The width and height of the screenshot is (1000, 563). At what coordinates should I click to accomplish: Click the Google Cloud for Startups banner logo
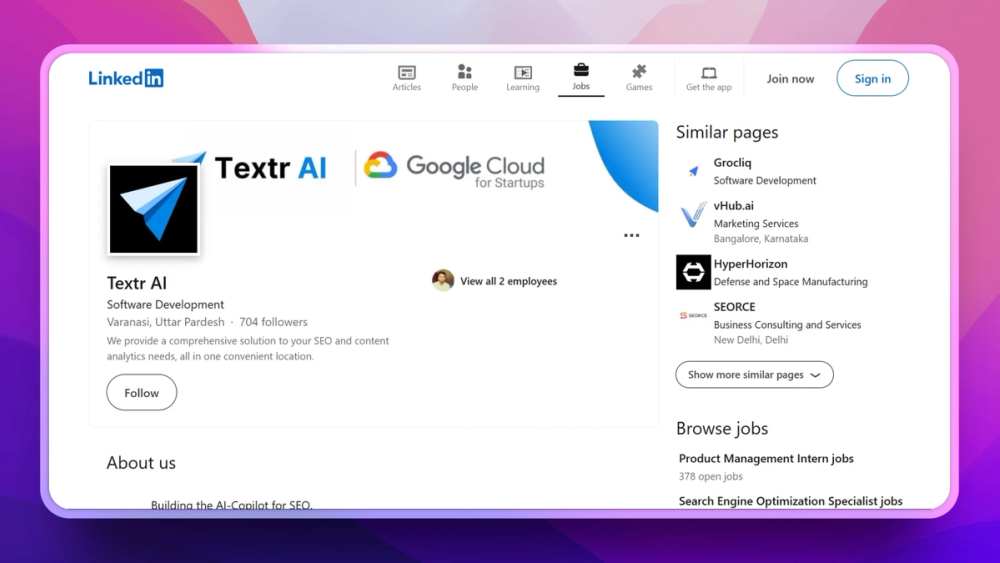click(454, 169)
